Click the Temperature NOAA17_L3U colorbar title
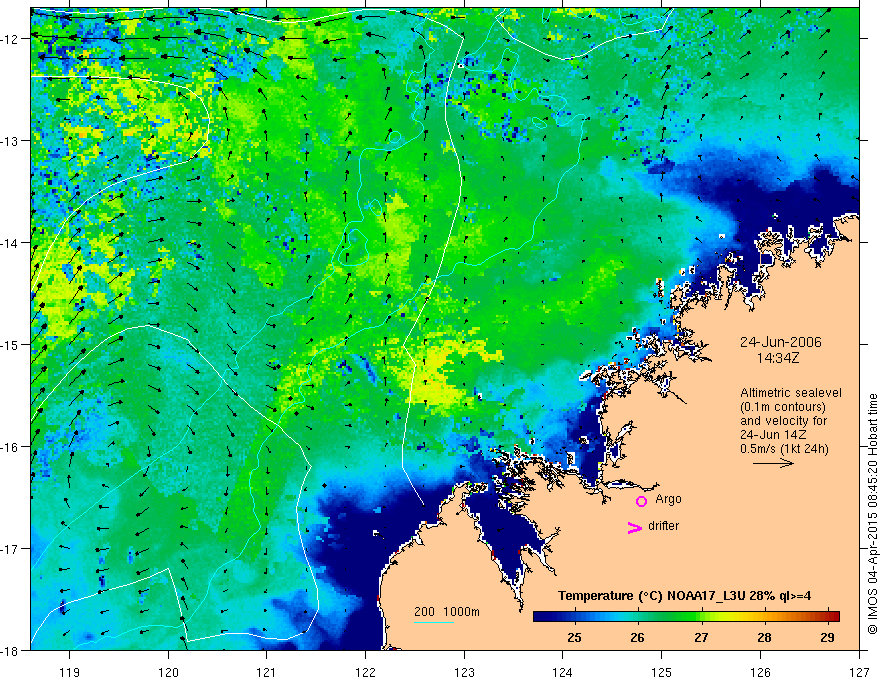 [684, 595]
